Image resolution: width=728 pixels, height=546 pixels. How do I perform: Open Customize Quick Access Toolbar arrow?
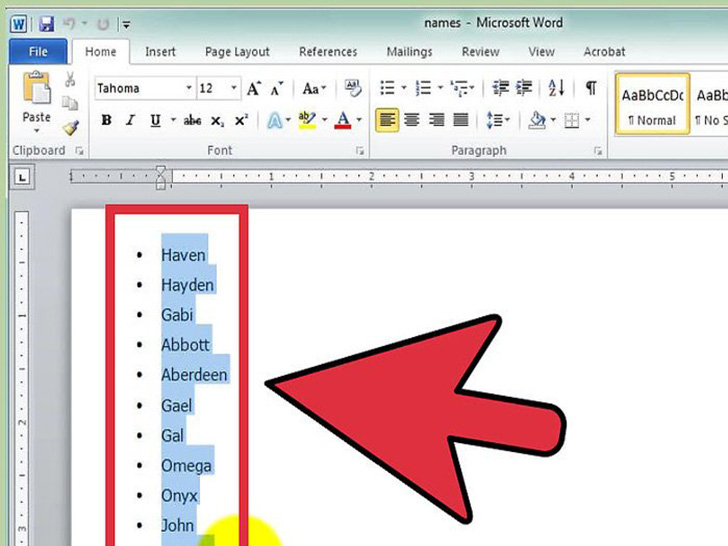click(126, 24)
